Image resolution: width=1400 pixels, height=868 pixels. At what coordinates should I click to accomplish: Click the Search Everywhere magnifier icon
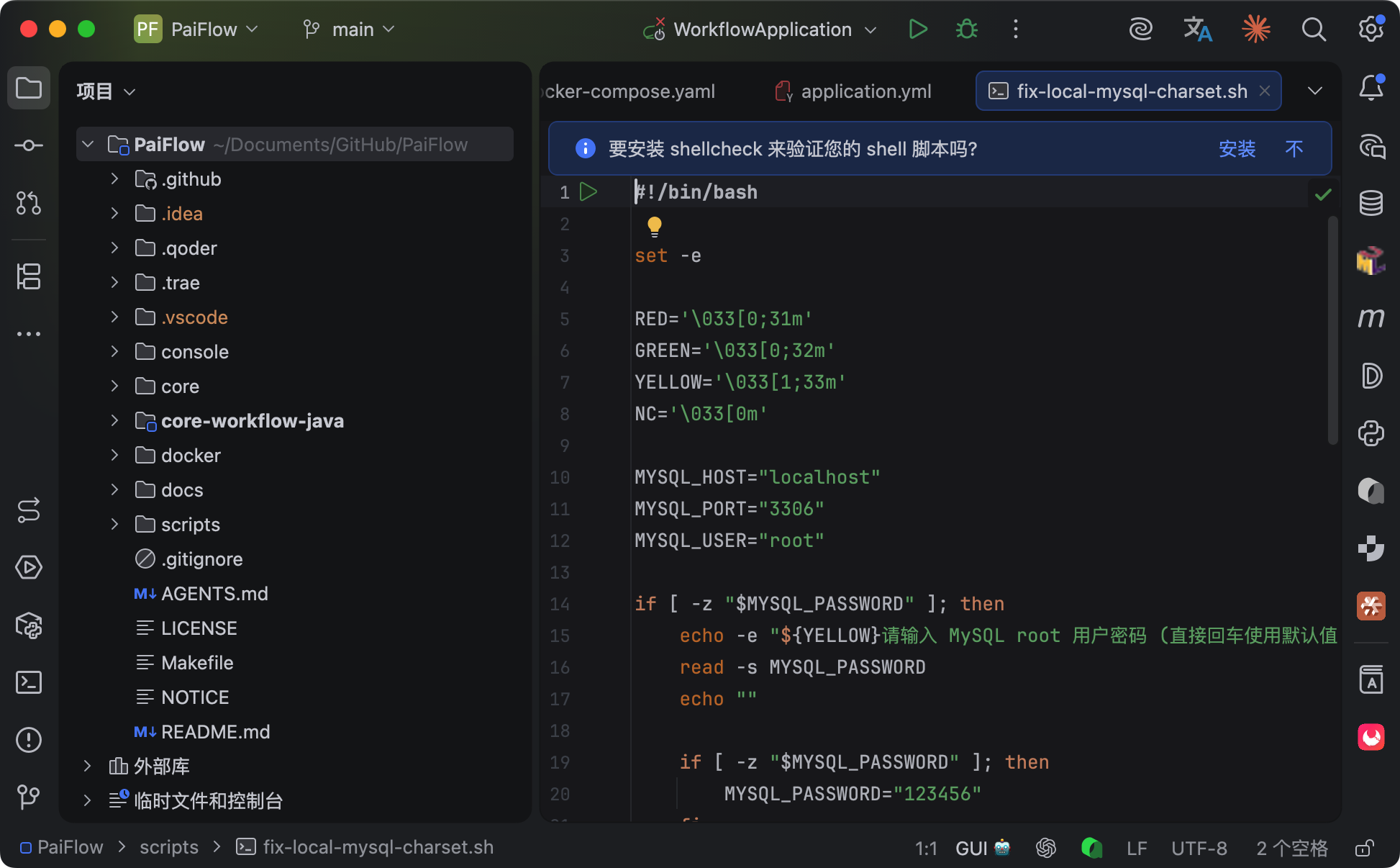tap(1313, 30)
